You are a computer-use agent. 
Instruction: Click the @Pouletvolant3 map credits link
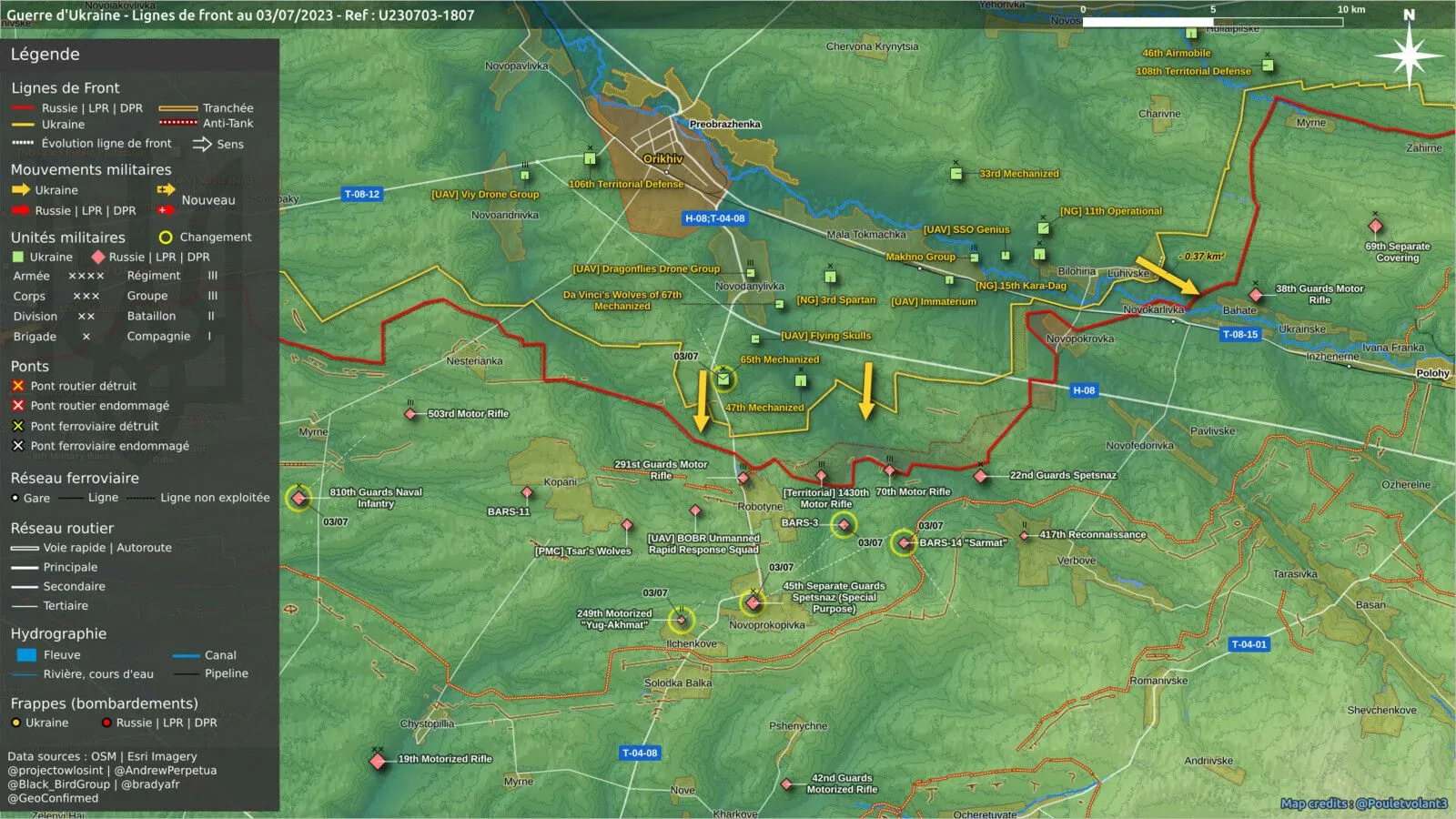[x=1401, y=804]
